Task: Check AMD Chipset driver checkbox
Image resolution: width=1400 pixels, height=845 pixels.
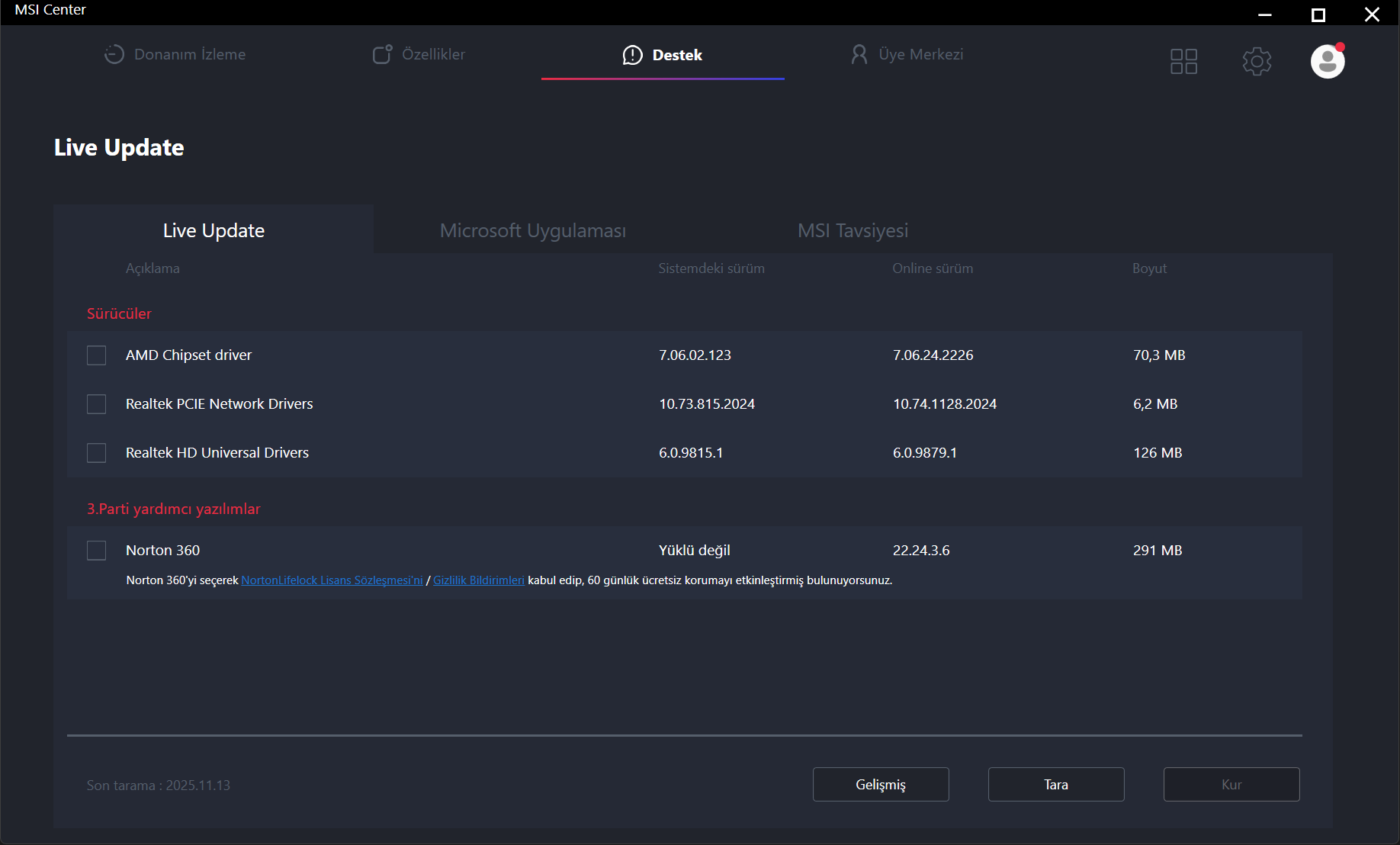Action: click(96, 355)
